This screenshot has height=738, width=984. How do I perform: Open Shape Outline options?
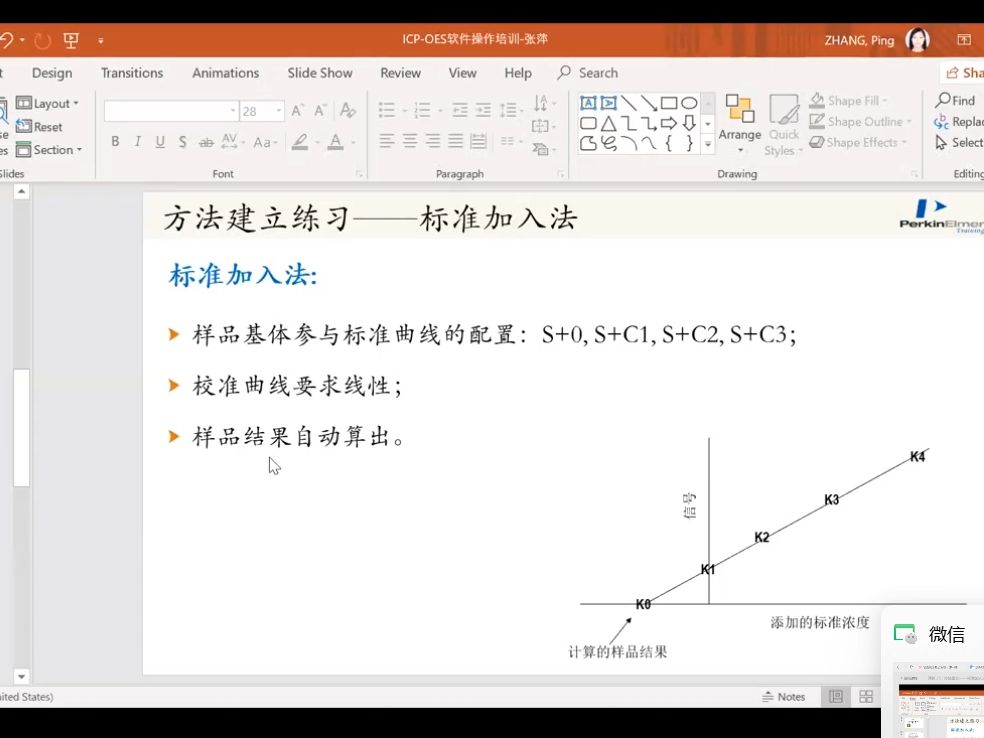pyautogui.click(x=860, y=121)
